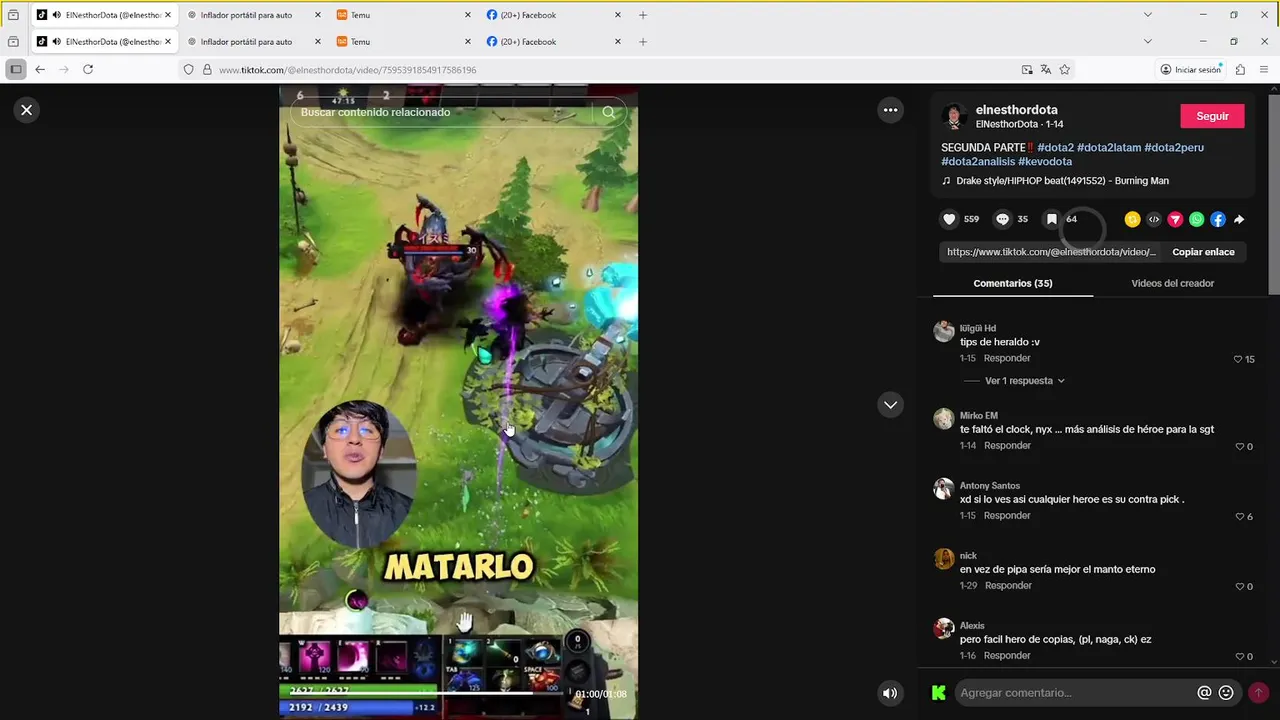Reply to Alexis's comment

(1007, 656)
